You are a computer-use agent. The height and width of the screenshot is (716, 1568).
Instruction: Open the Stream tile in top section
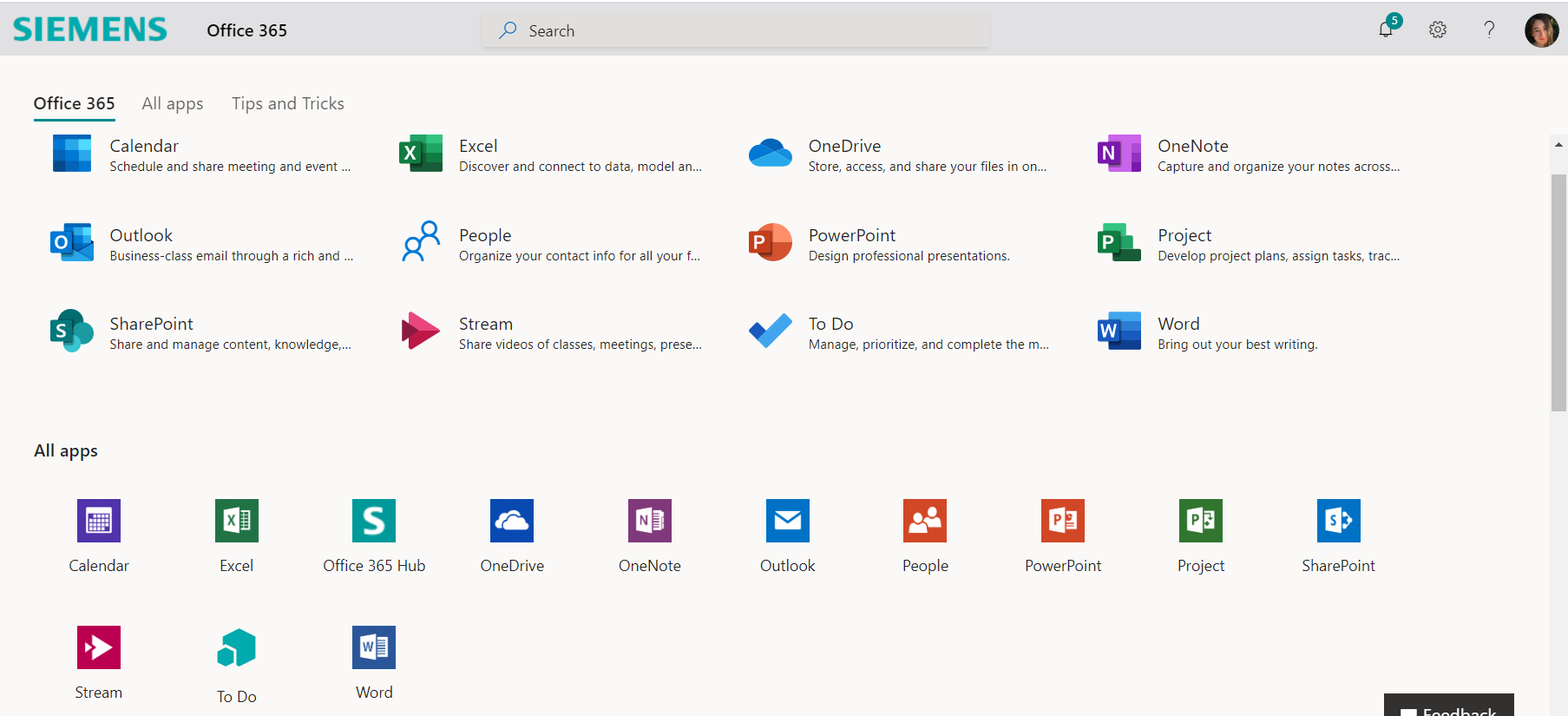[x=550, y=332]
